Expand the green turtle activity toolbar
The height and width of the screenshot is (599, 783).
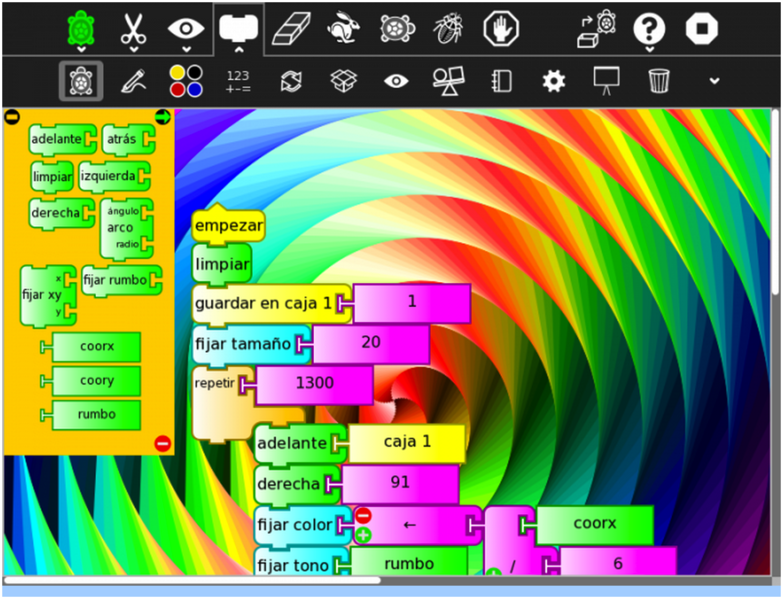point(80,28)
